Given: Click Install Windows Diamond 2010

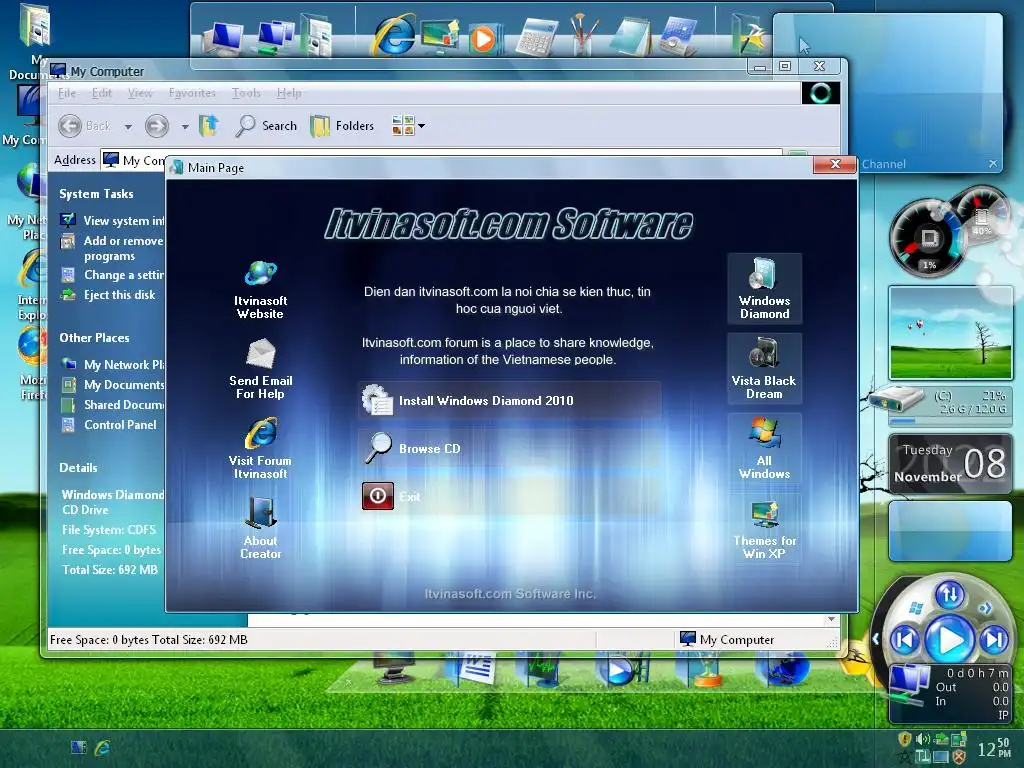Looking at the screenshot, I should click(x=509, y=400).
